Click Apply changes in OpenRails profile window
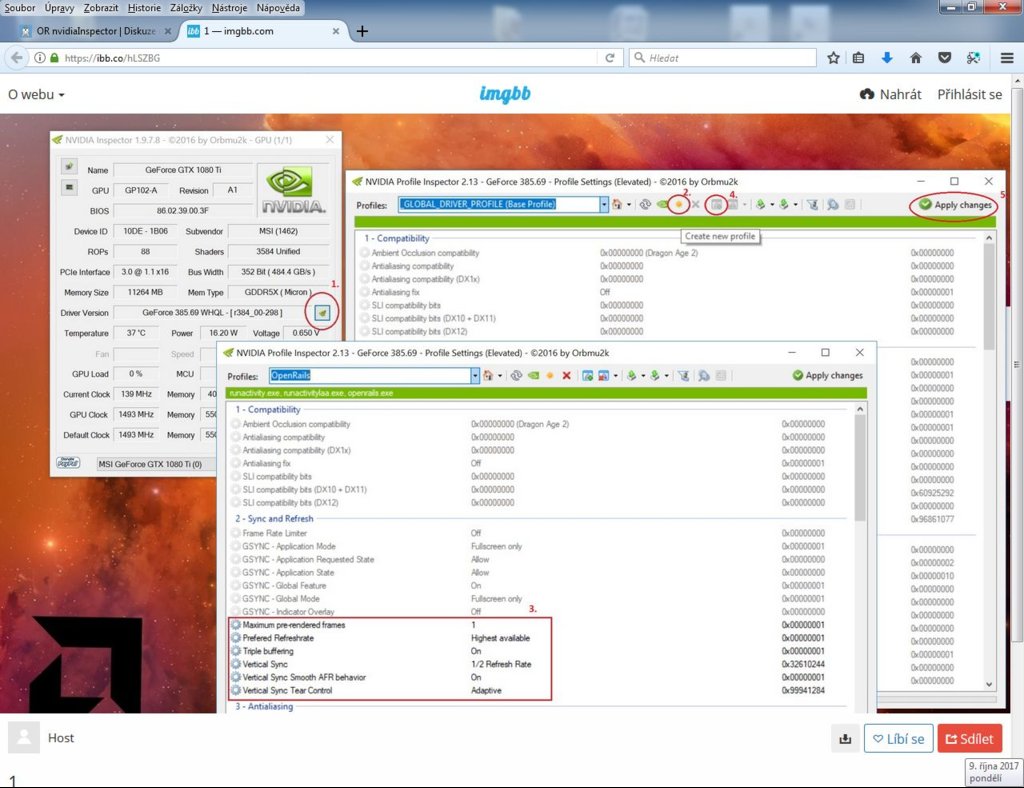 click(827, 375)
